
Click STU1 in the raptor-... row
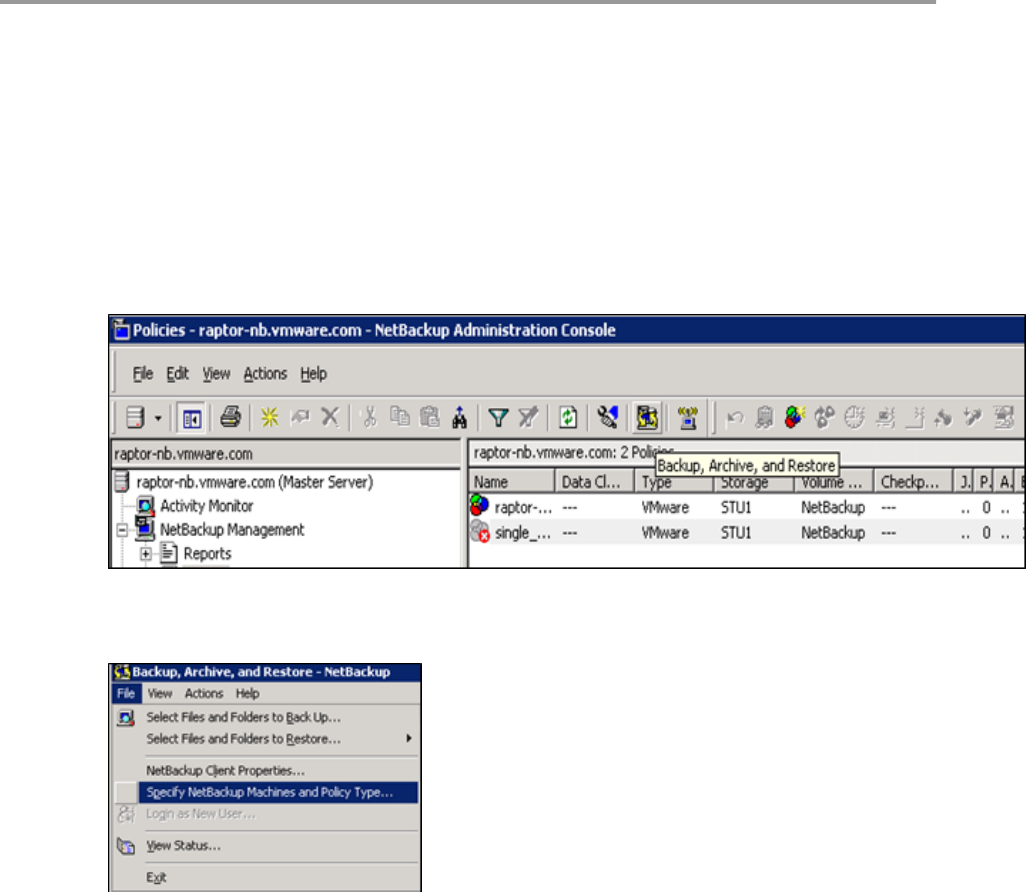(736, 507)
